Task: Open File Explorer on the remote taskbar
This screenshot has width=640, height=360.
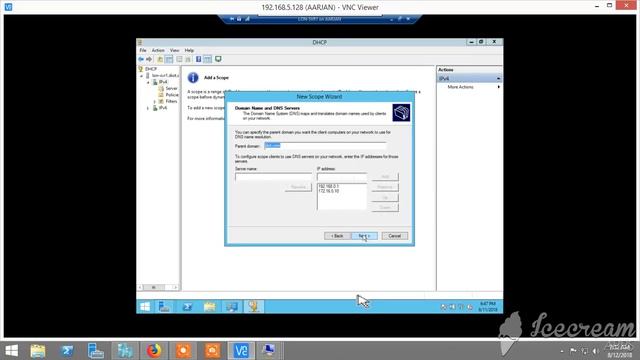Action: click(x=209, y=307)
